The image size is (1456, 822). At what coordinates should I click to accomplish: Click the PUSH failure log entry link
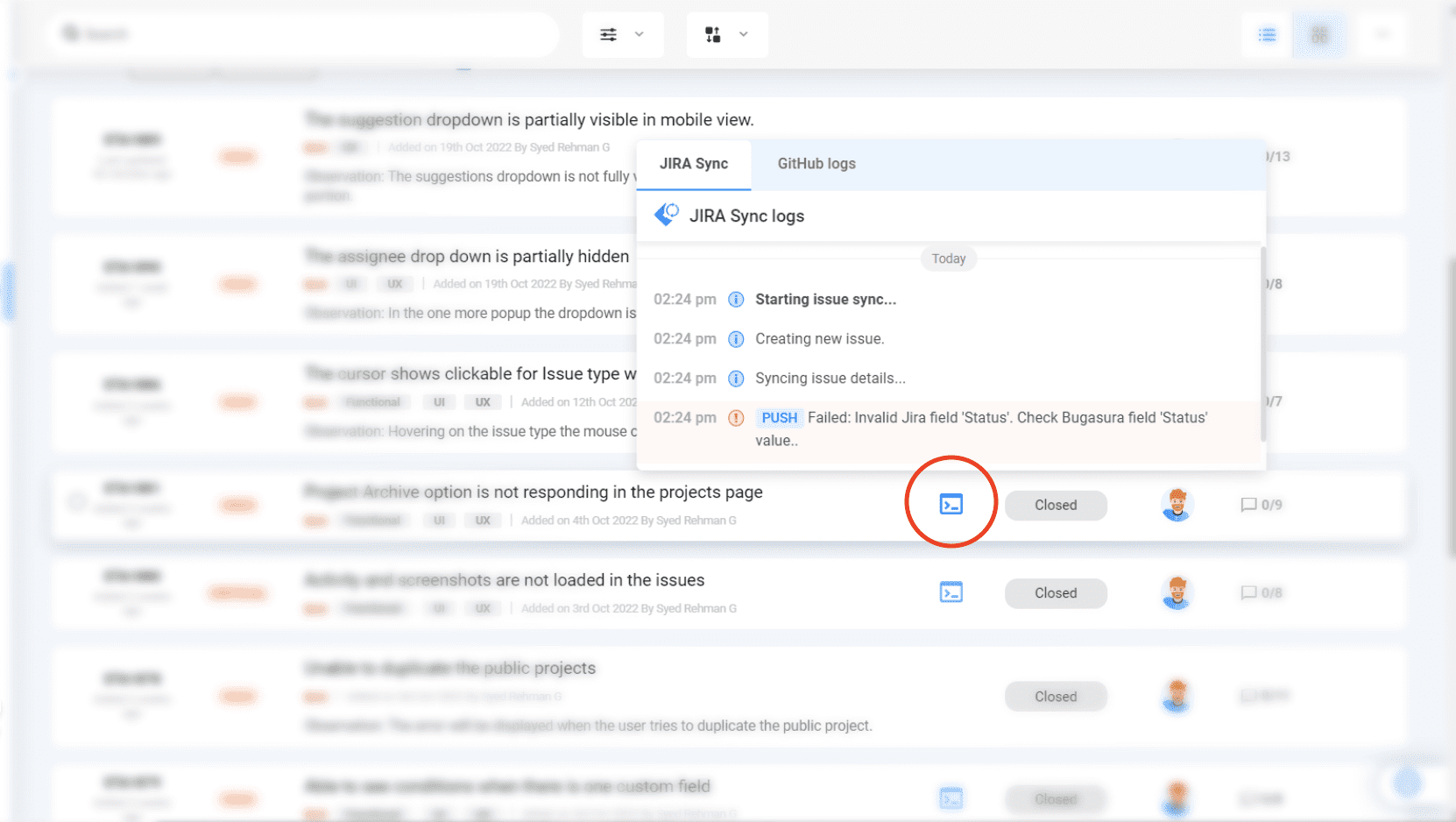click(779, 417)
